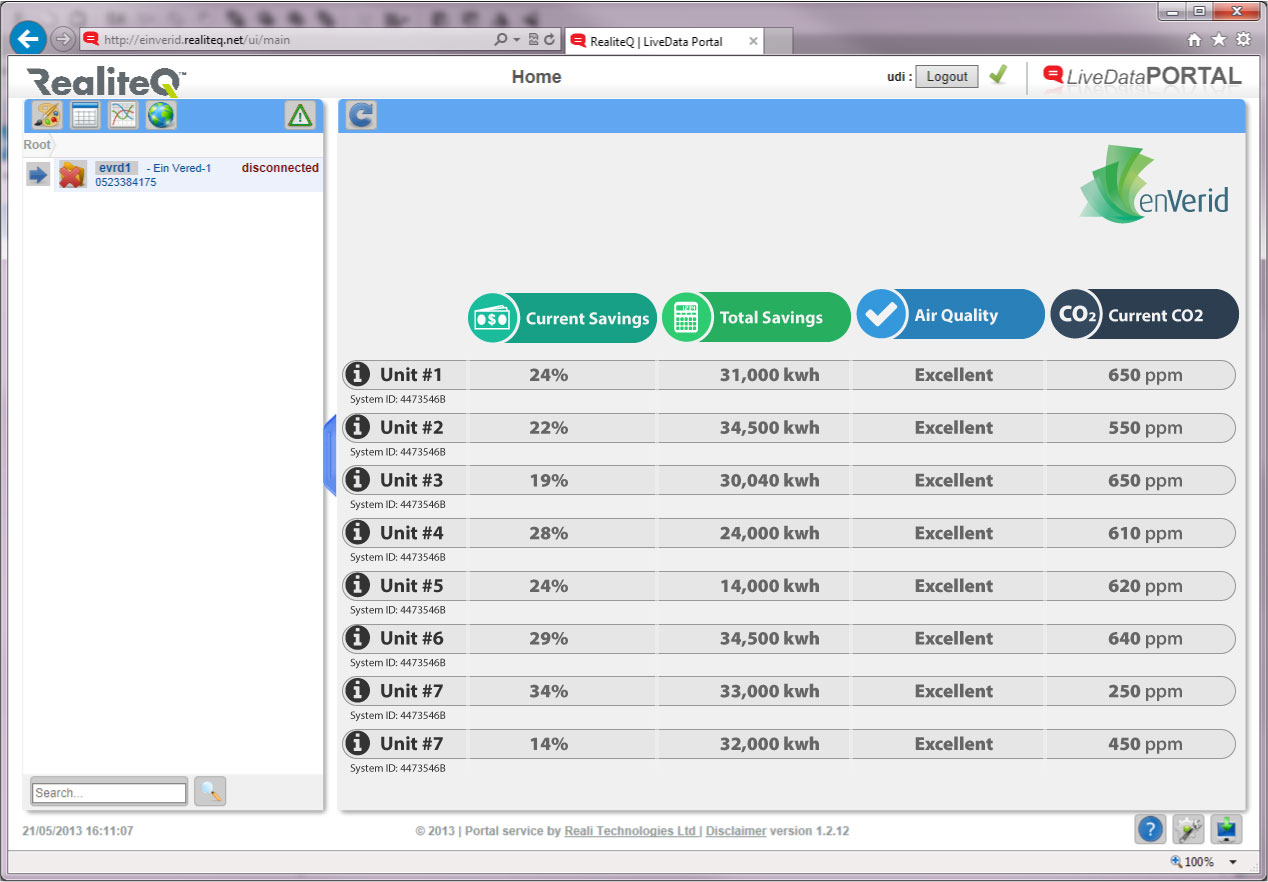Open the design/paint view icon in left toolbar
The image size is (1268, 882).
(48, 115)
